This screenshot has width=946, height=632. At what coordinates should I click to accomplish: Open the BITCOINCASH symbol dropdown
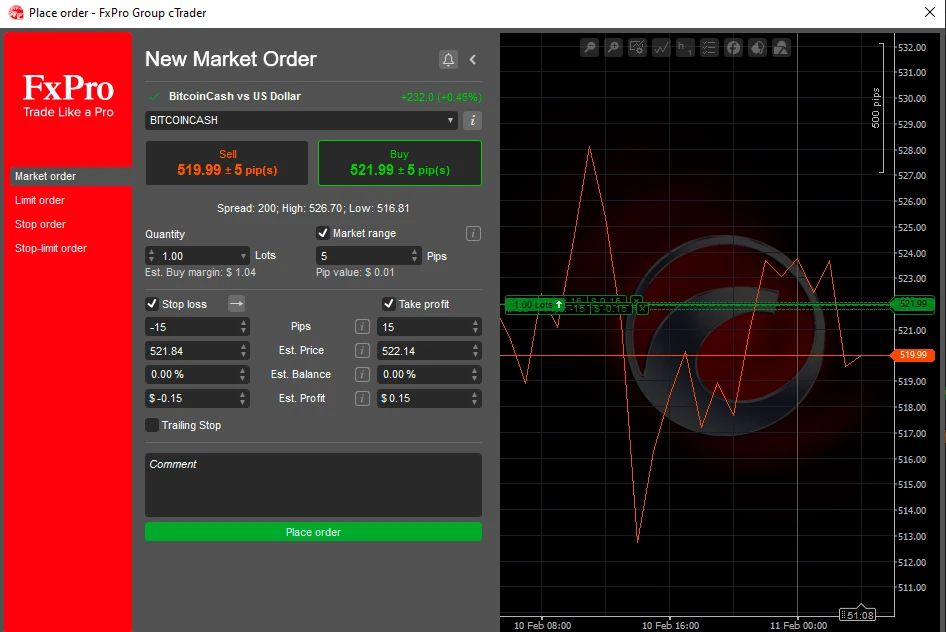[300, 121]
